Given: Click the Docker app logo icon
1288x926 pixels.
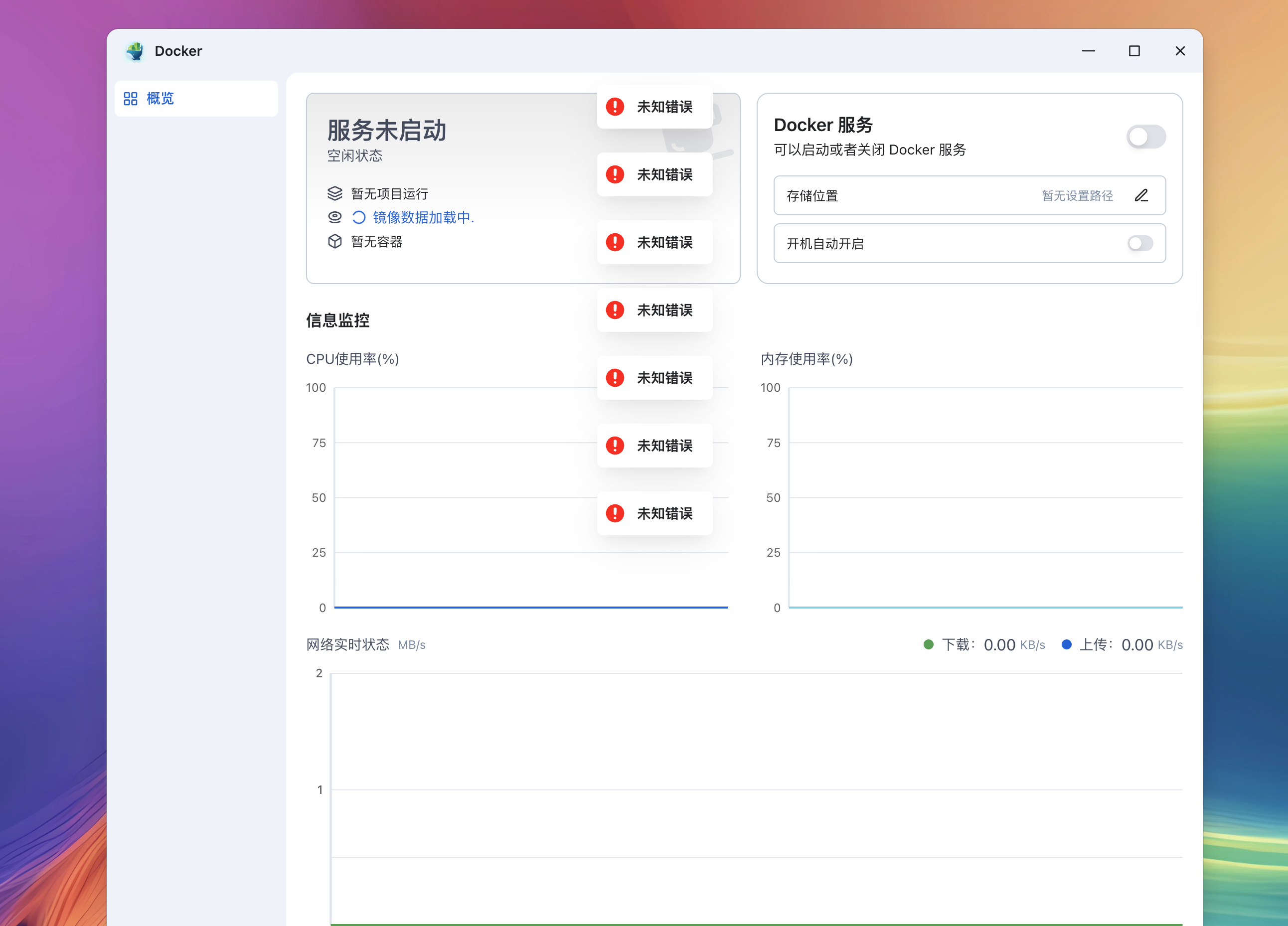Looking at the screenshot, I should 135,51.
